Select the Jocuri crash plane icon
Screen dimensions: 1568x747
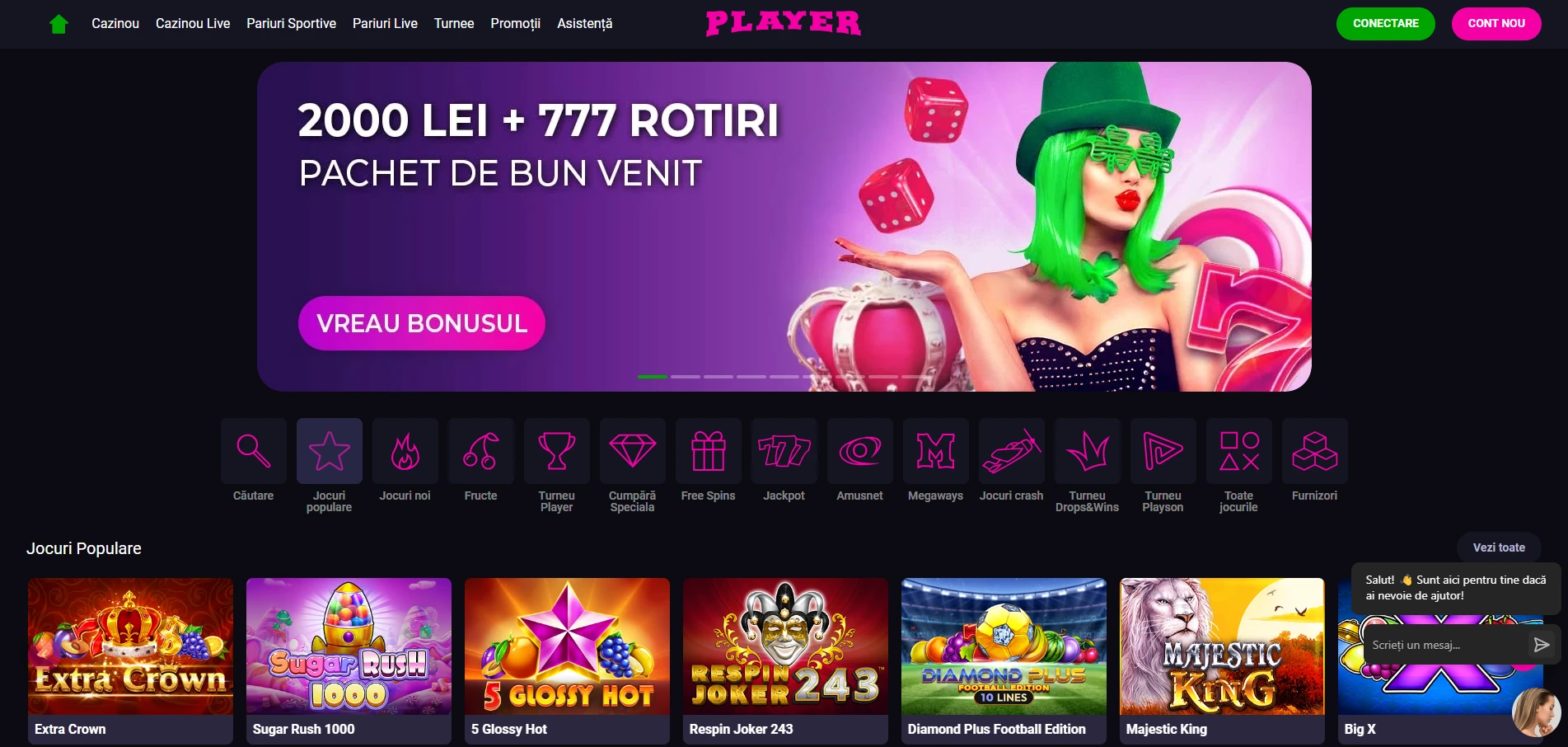coord(1012,451)
